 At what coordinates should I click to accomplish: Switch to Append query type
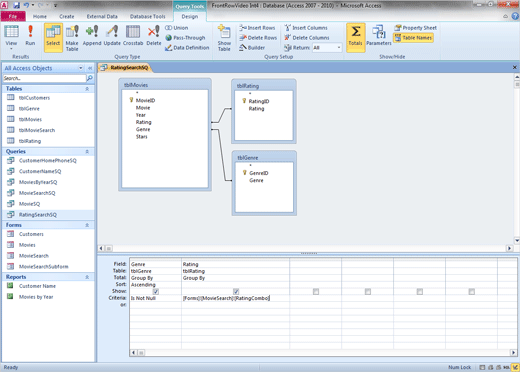pyautogui.click(x=92, y=36)
